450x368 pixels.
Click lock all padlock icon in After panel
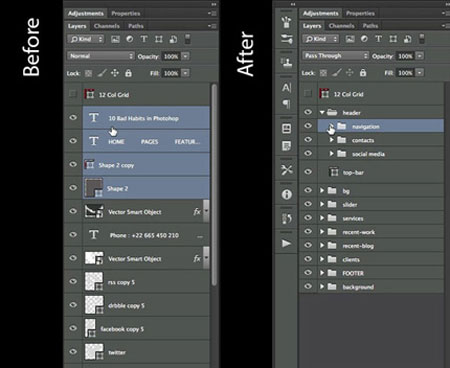[363, 73]
